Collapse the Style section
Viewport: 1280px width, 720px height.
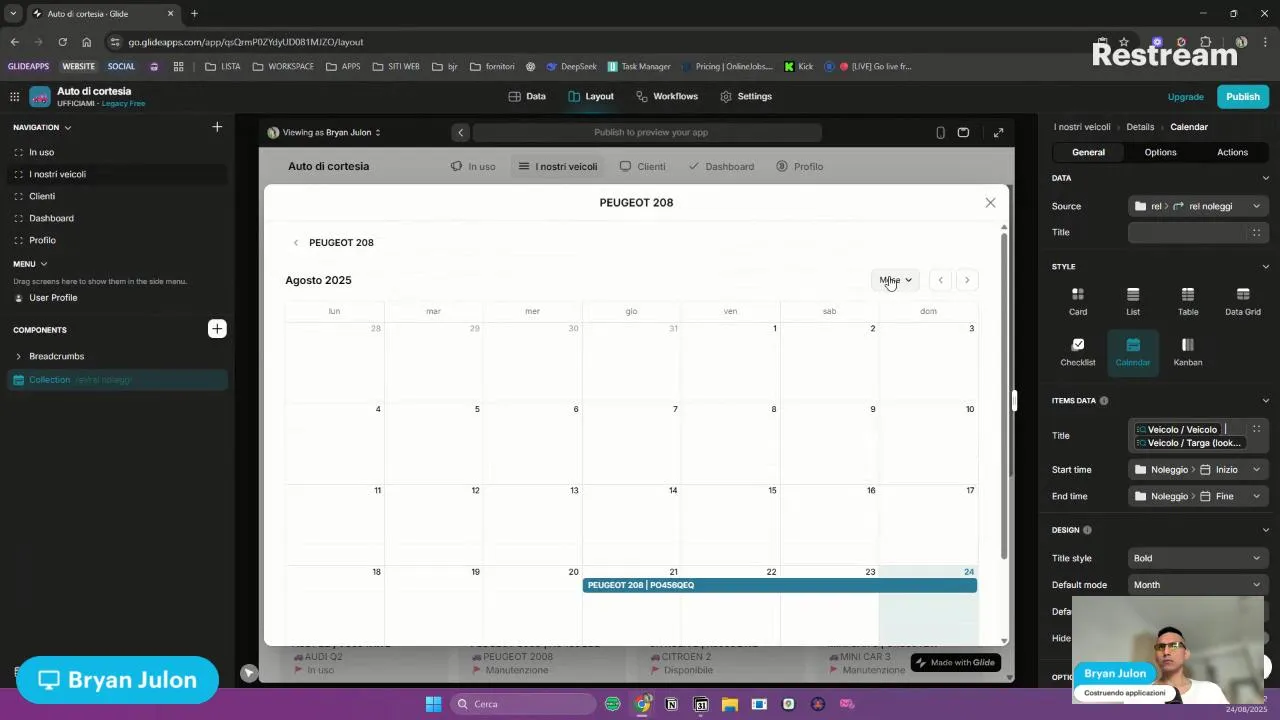(x=1265, y=267)
